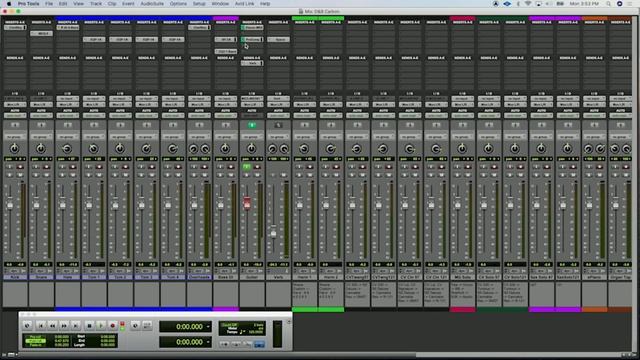The height and width of the screenshot is (360, 640).
Task: Click the Guitar track pan knob
Action: (x=251, y=149)
